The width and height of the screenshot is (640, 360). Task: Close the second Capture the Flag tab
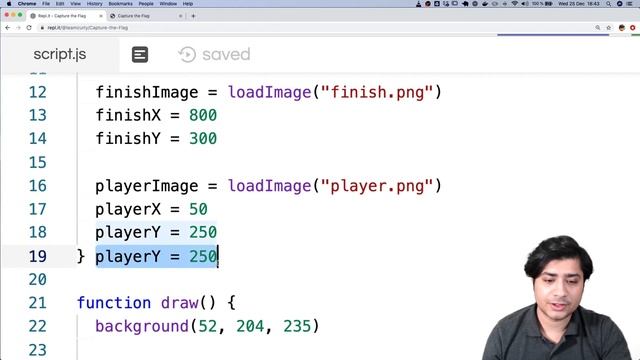tap(180, 16)
